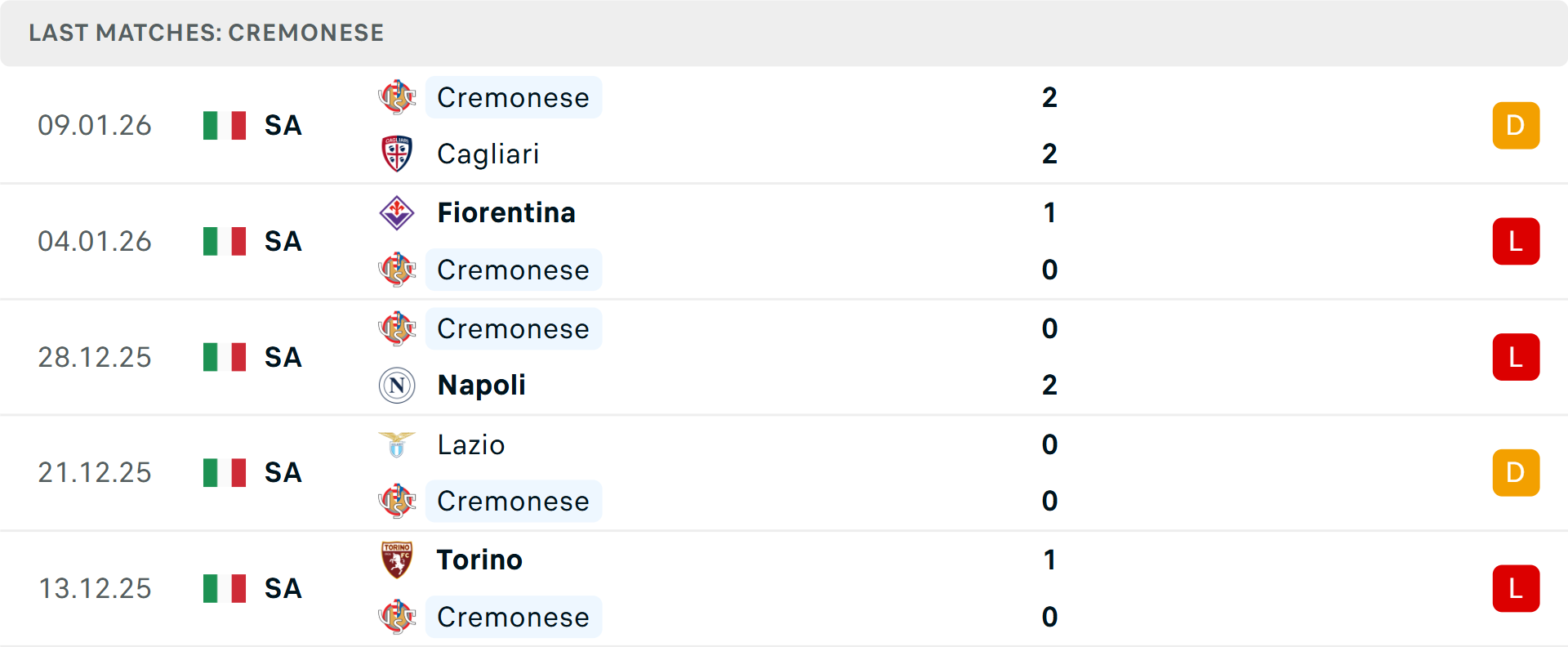The image size is (1568, 647).
Task: Select the Torino team name
Action: click(479, 560)
